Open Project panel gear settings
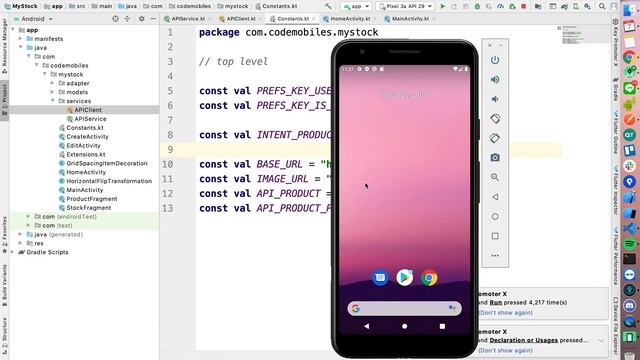Viewport: 640px width, 360px height. click(x=142, y=19)
